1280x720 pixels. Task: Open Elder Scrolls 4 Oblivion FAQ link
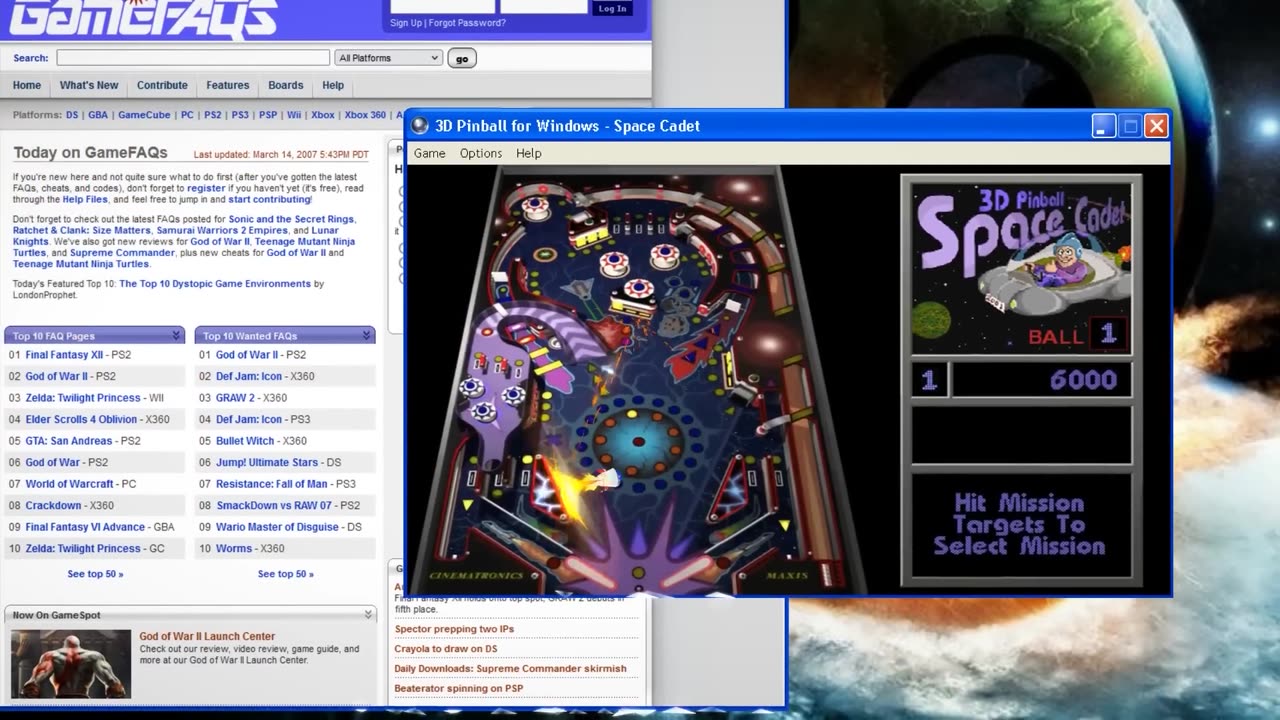81,420
